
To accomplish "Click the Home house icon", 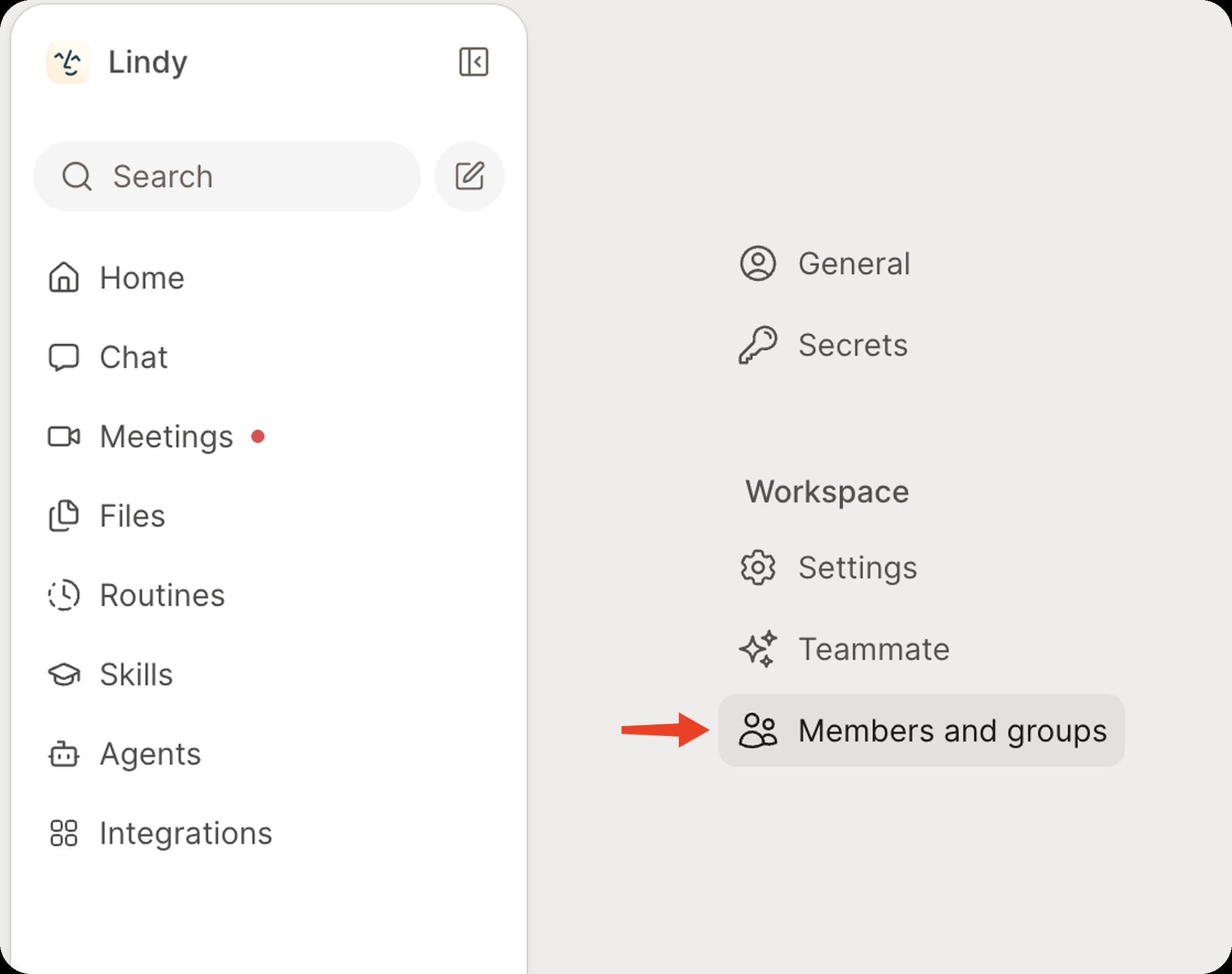I will [64, 278].
